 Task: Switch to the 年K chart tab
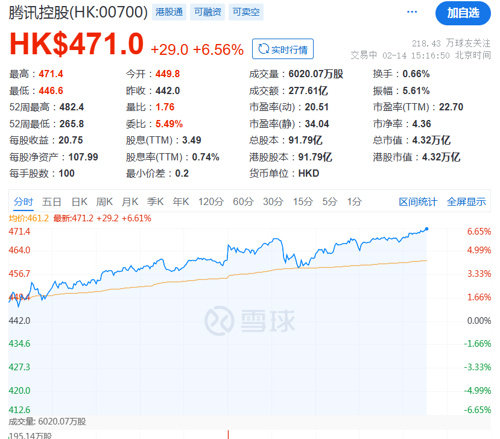[x=181, y=202]
